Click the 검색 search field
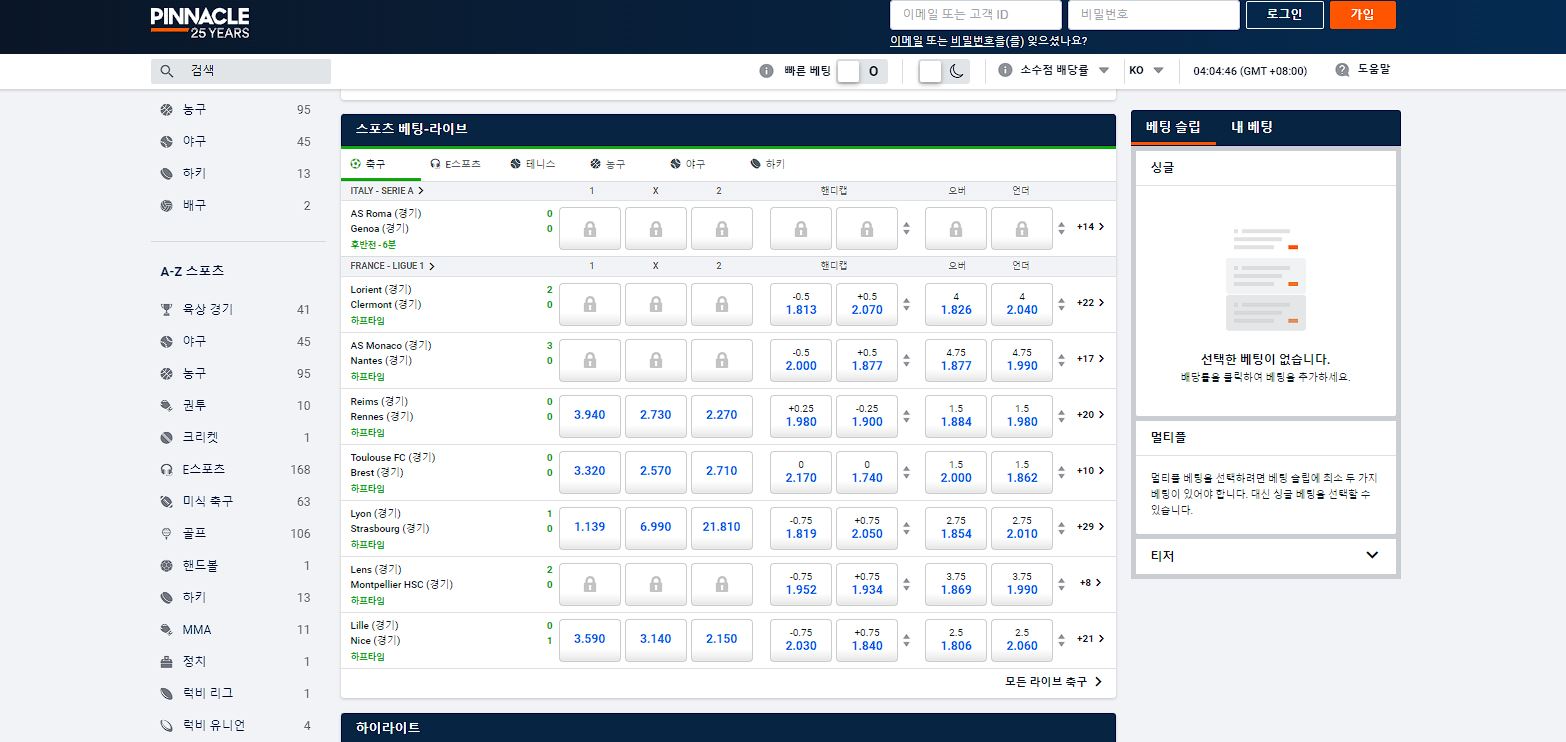This screenshot has width=1566, height=742. pyautogui.click(x=241, y=71)
